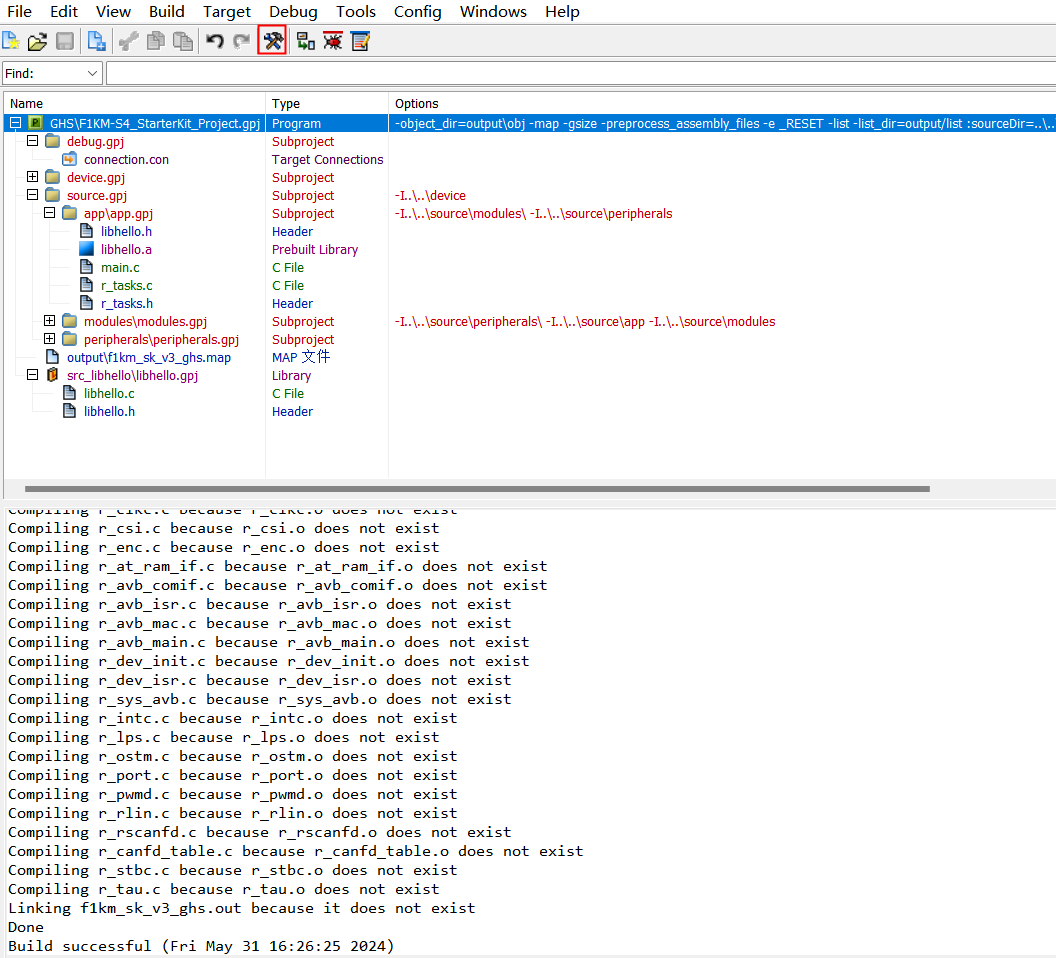
Task: Collapse the src_libhello\libhello.gpj library node
Action: [x=33, y=375]
